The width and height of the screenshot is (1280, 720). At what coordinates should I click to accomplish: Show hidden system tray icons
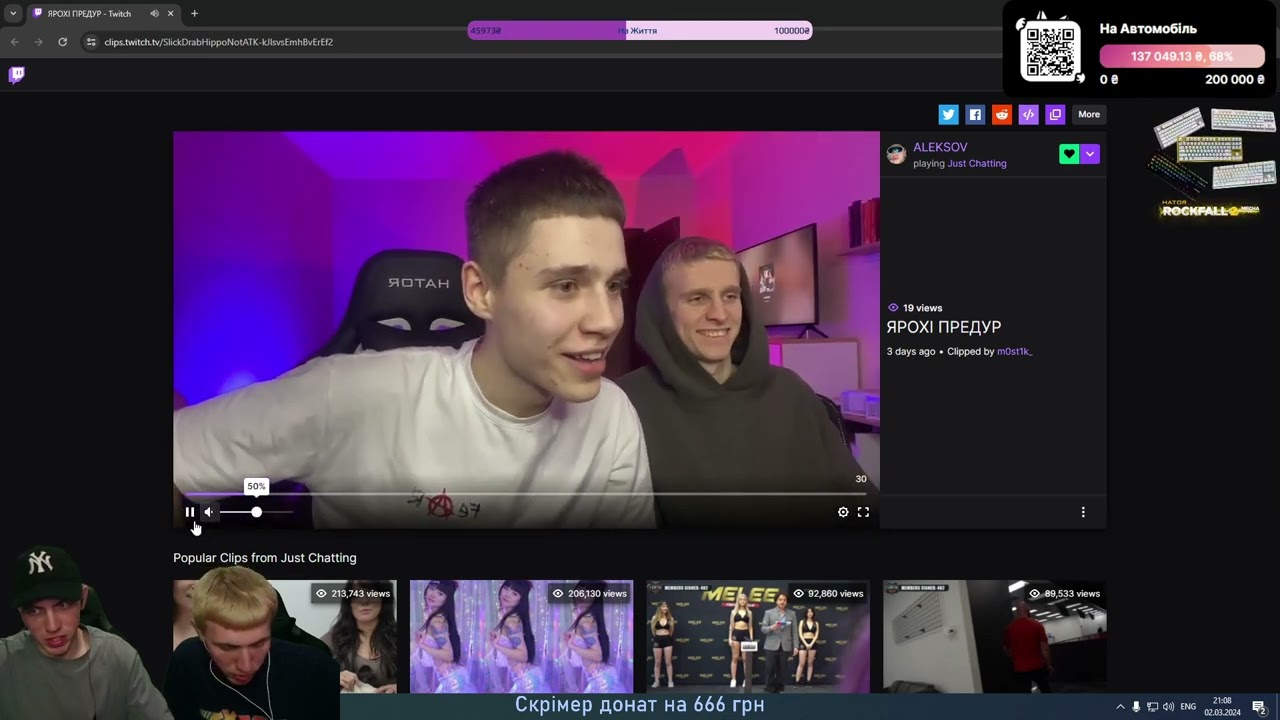1120,707
